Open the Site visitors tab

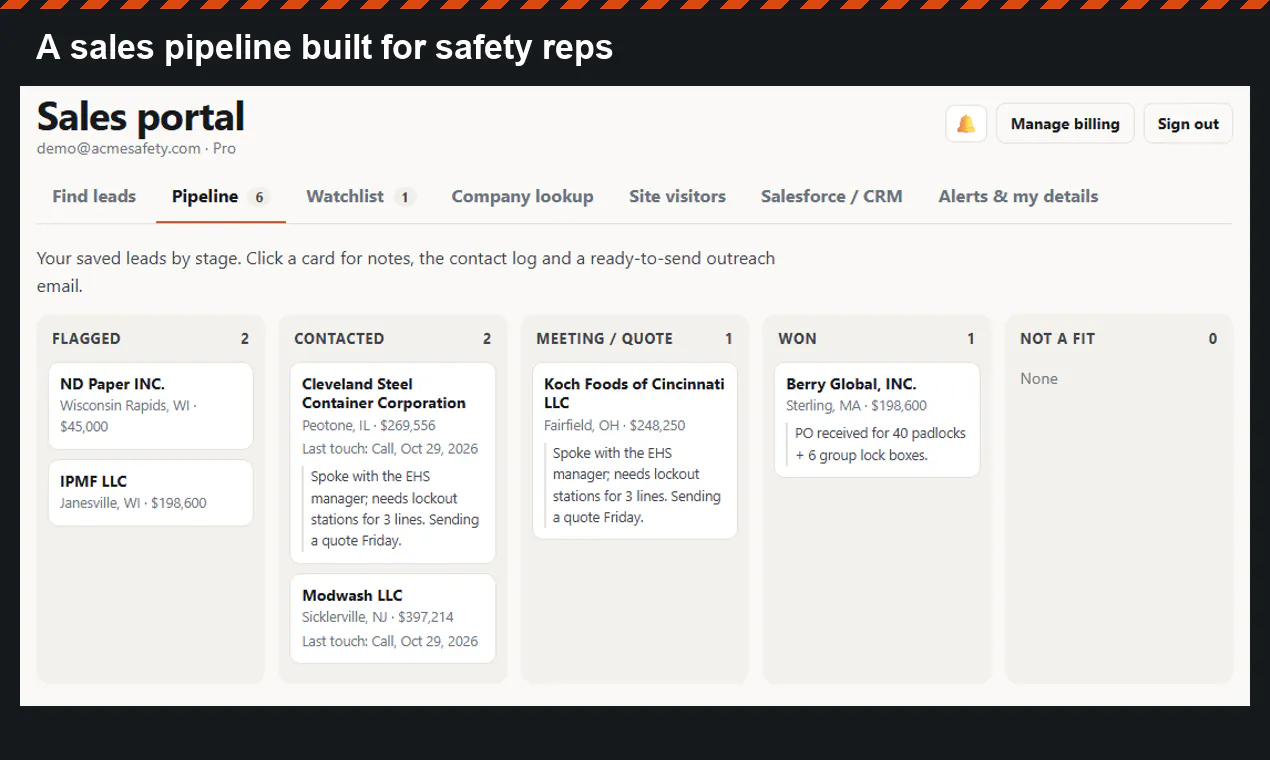(677, 197)
